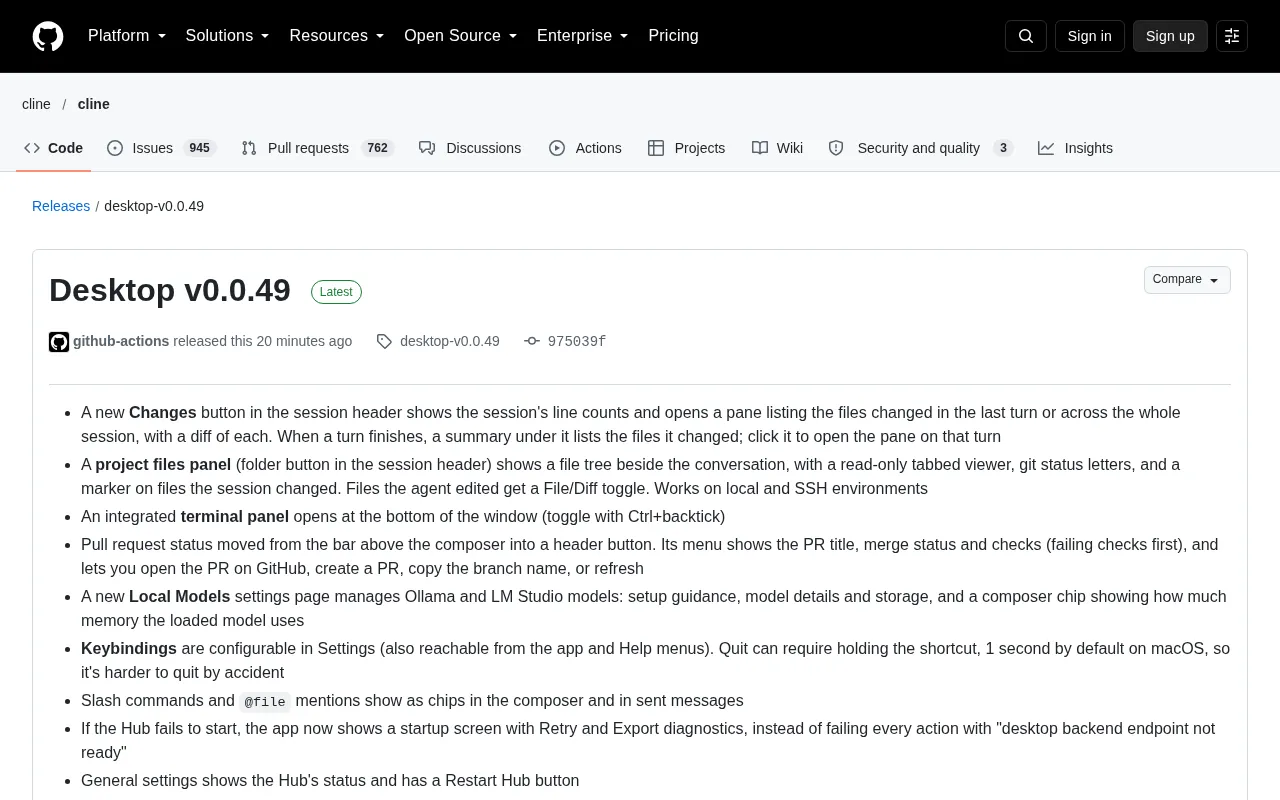Click the github-actions avatar icon
The height and width of the screenshot is (800, 1280).
click(x=59, y=342)
